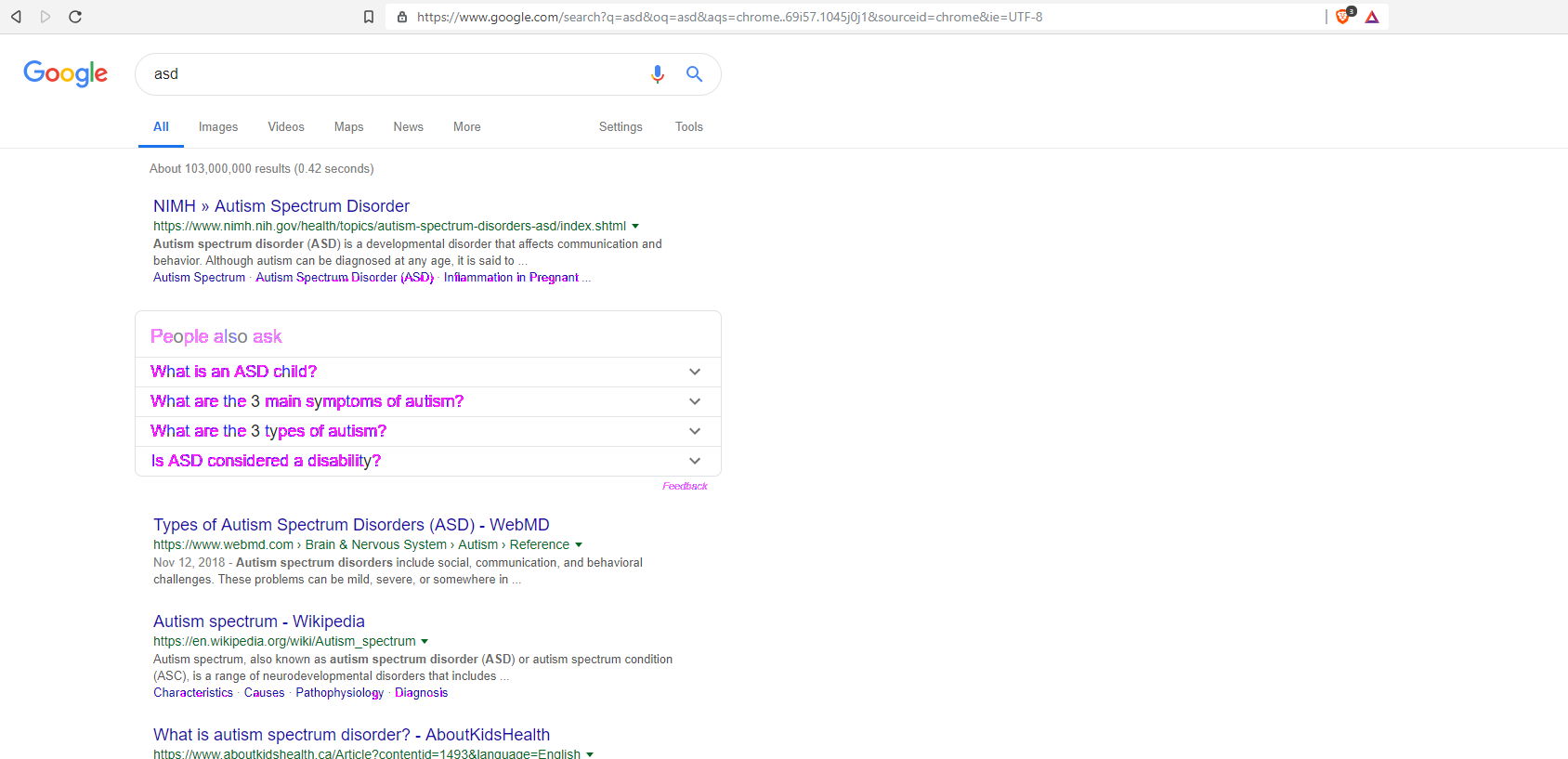This screenshot has width=1568, height=759.
Task: Select the All results tab
Action: click(x=162, y=127)
